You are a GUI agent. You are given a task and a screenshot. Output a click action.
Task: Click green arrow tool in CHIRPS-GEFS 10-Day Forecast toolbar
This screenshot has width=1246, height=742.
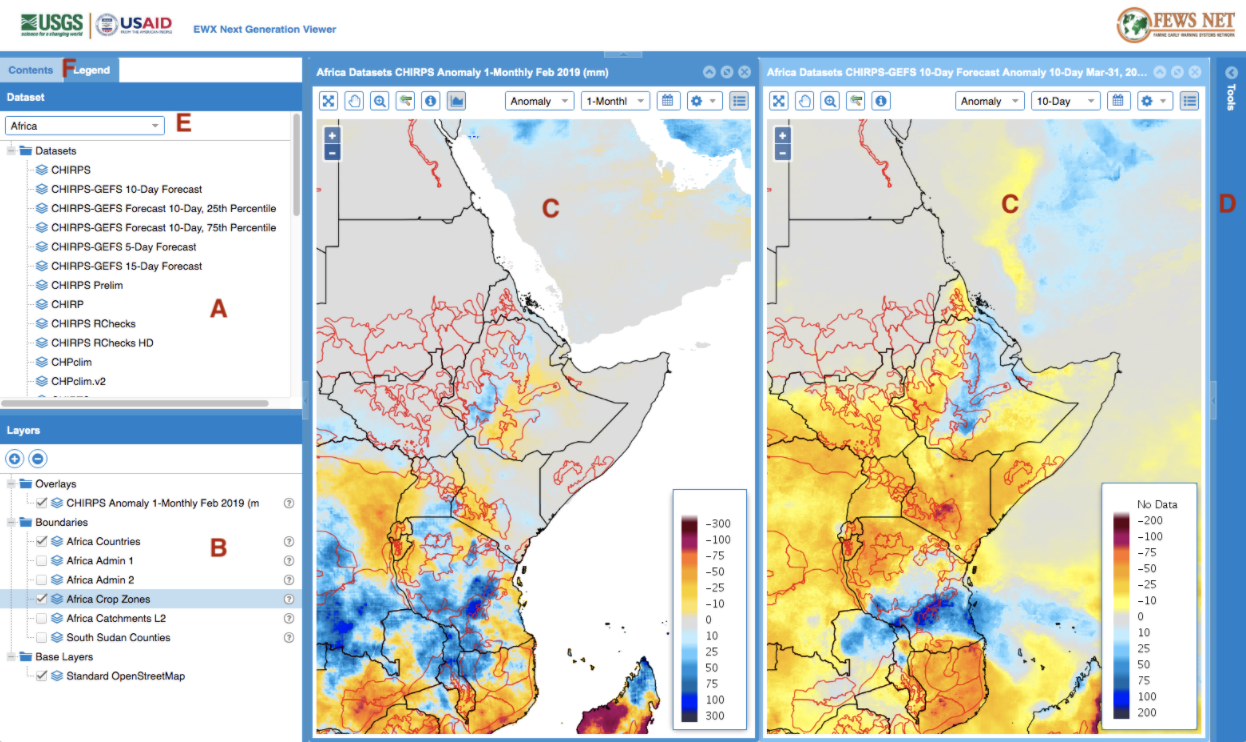coord(855,101)
